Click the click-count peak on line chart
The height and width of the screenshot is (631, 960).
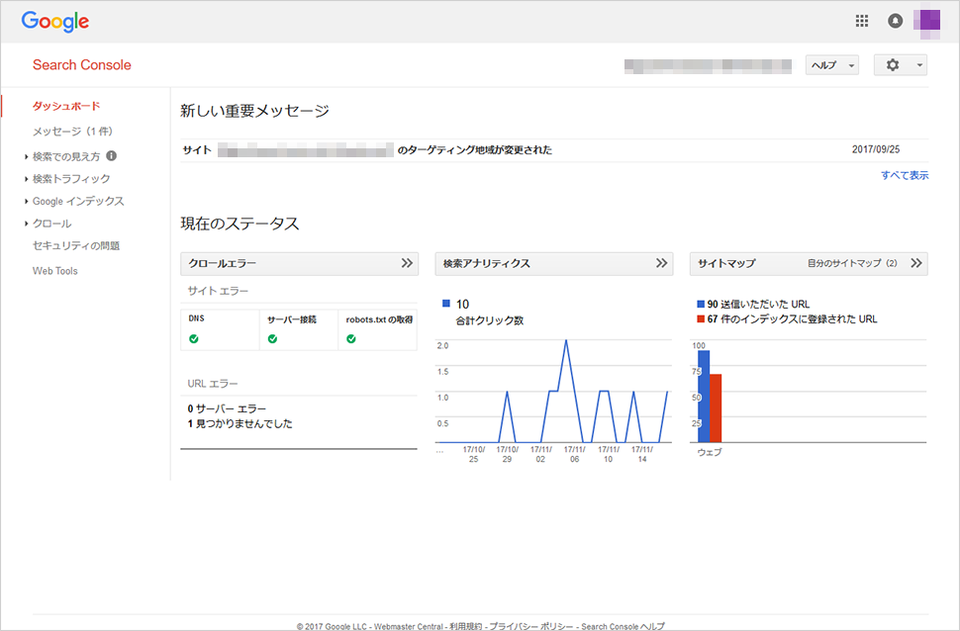tap(566, 341)
